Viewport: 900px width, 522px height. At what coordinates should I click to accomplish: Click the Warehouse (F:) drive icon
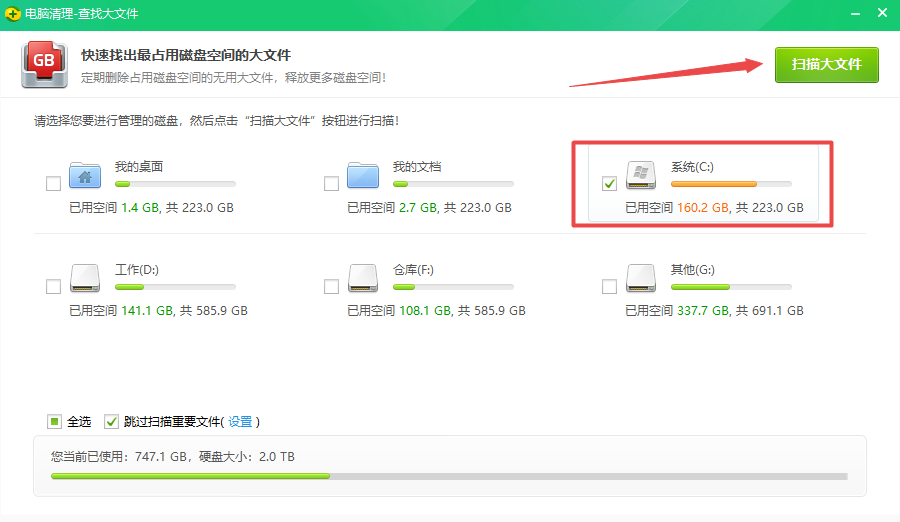click(x=363, y=279)
